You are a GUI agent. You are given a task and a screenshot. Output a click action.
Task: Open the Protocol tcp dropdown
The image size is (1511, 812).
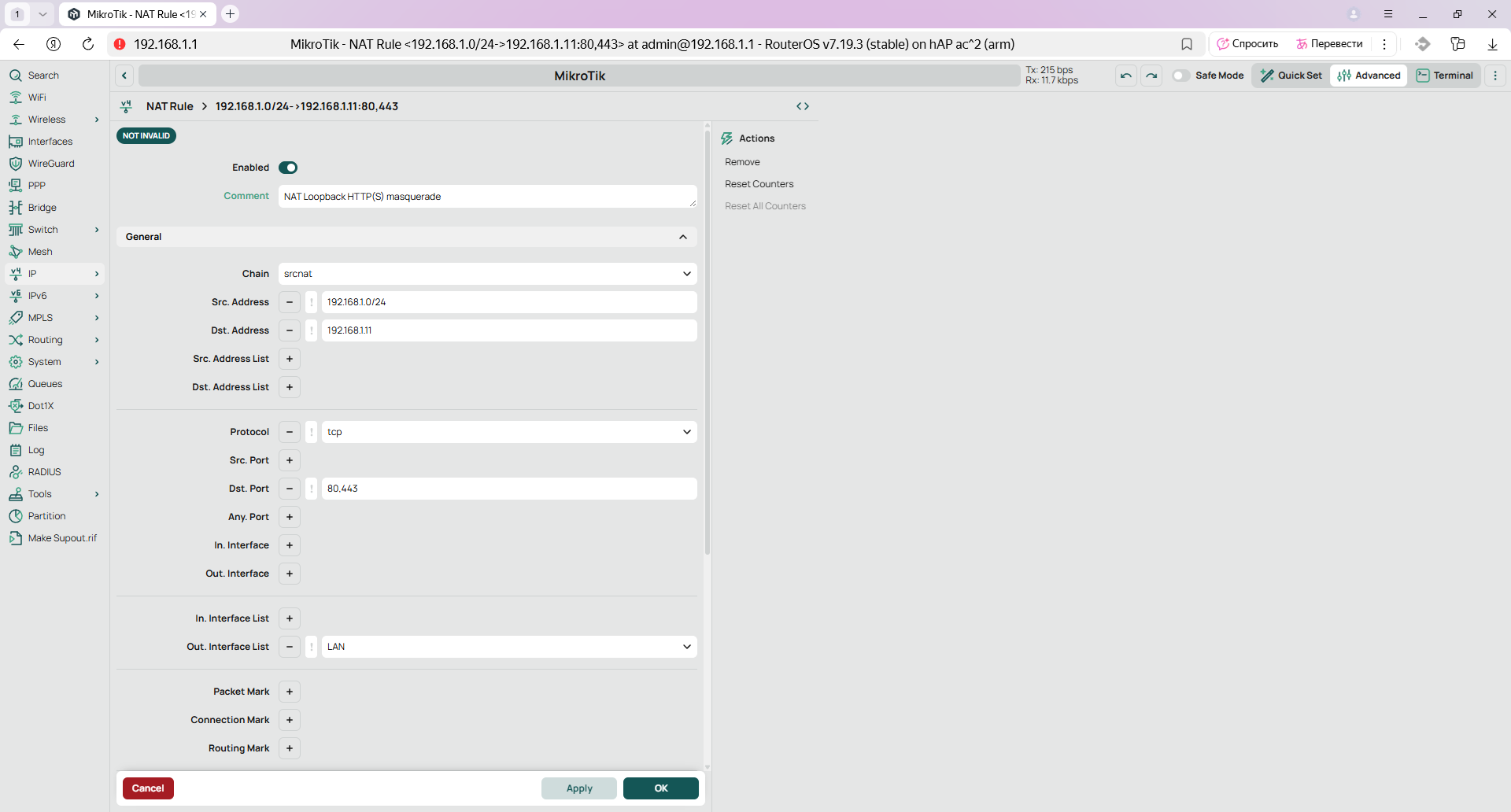click(509, 432)
